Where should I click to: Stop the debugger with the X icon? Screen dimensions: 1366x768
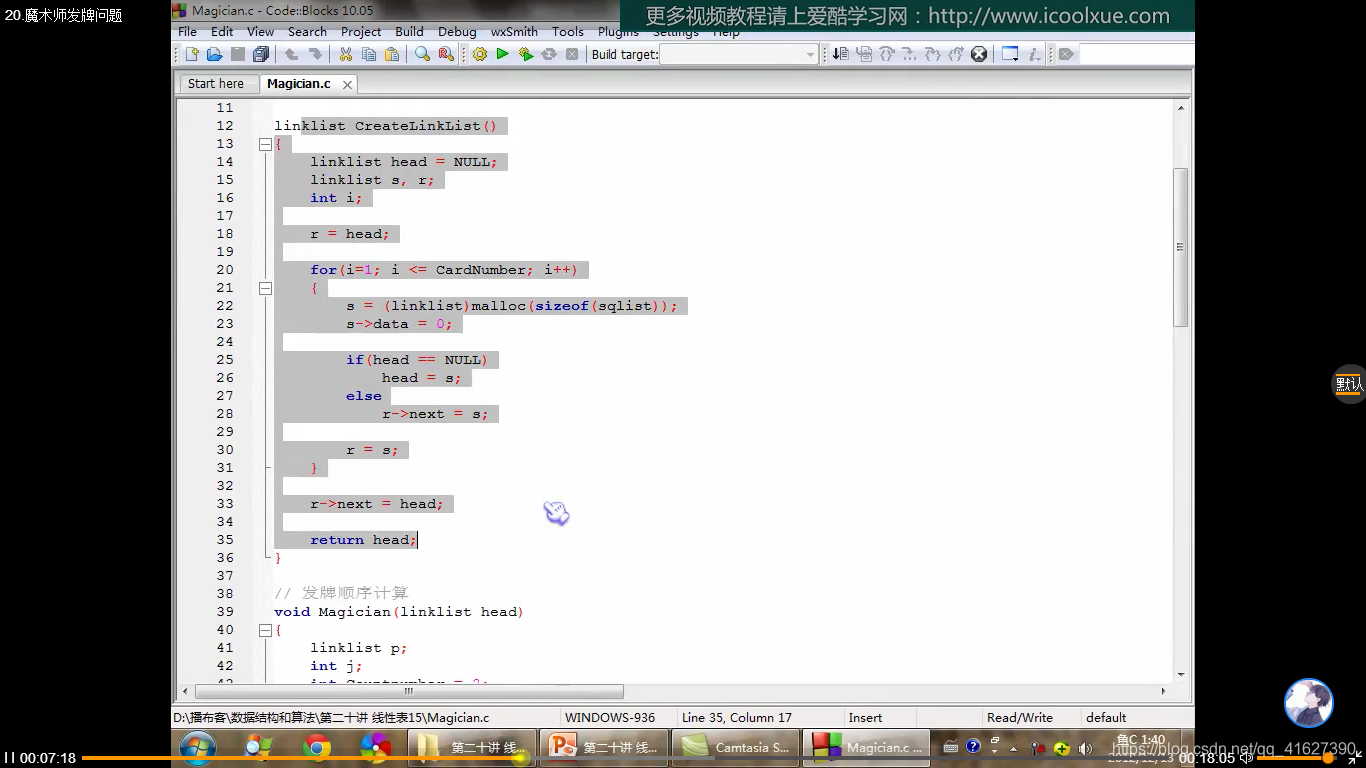(979, 54)
